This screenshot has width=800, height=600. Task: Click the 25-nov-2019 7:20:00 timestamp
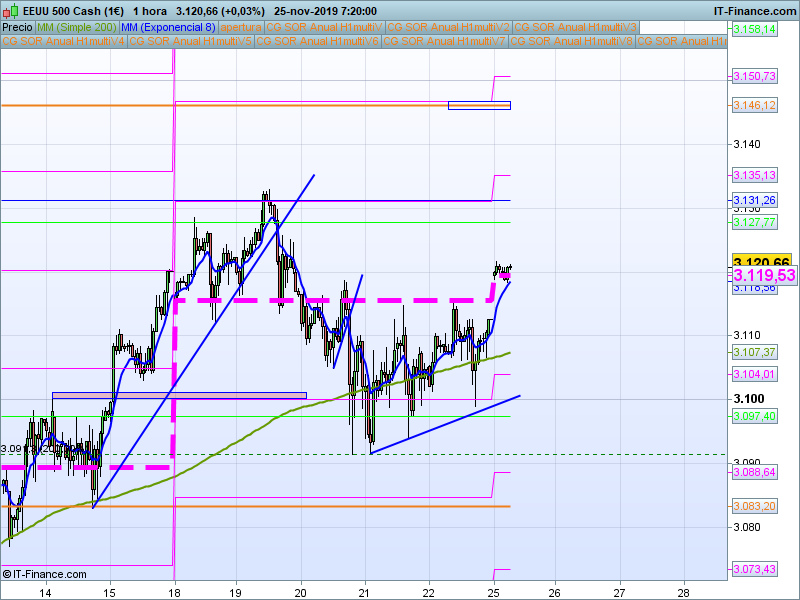coord(326,11)
